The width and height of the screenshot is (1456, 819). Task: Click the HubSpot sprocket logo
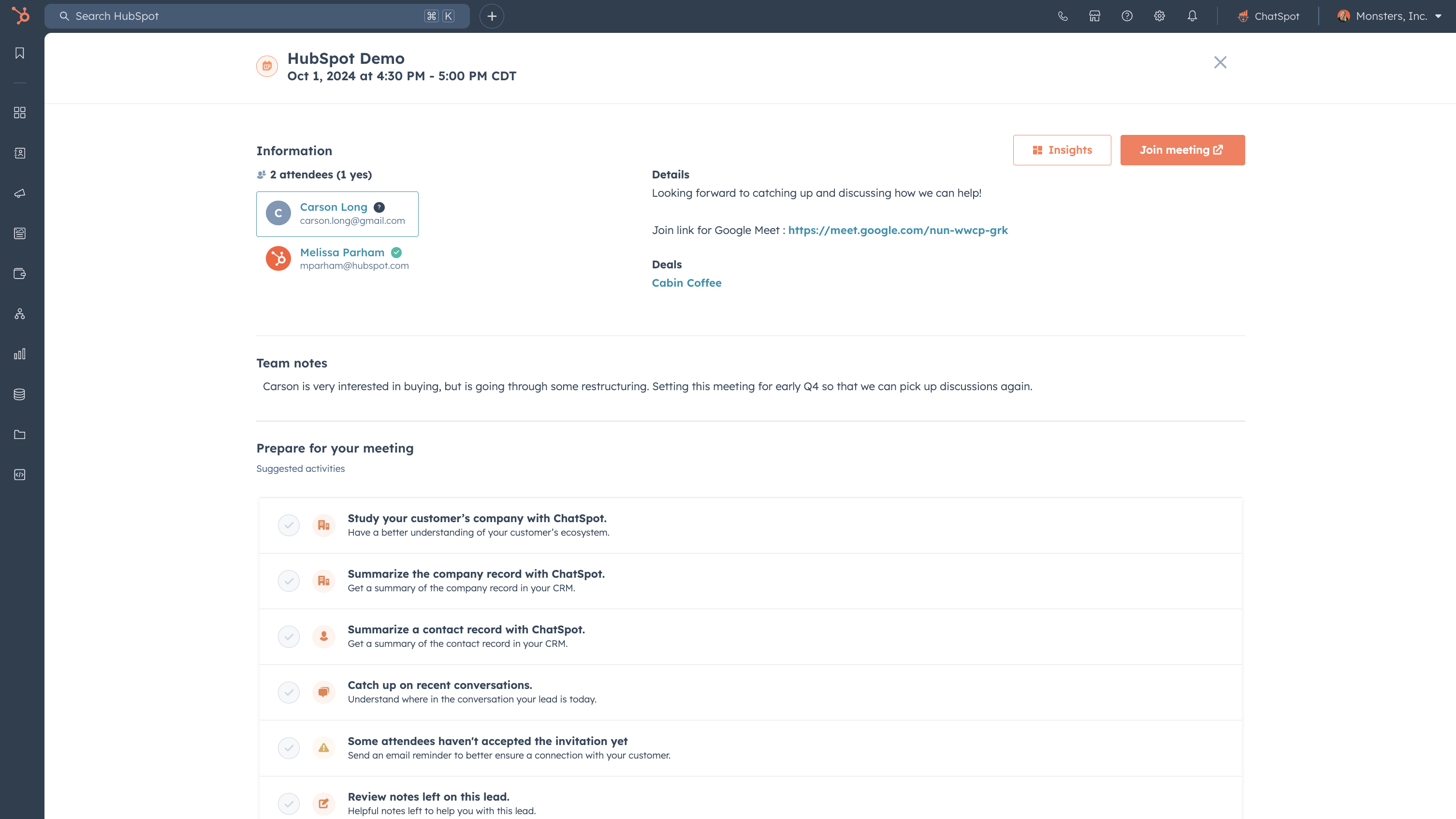tap(20, 16)
